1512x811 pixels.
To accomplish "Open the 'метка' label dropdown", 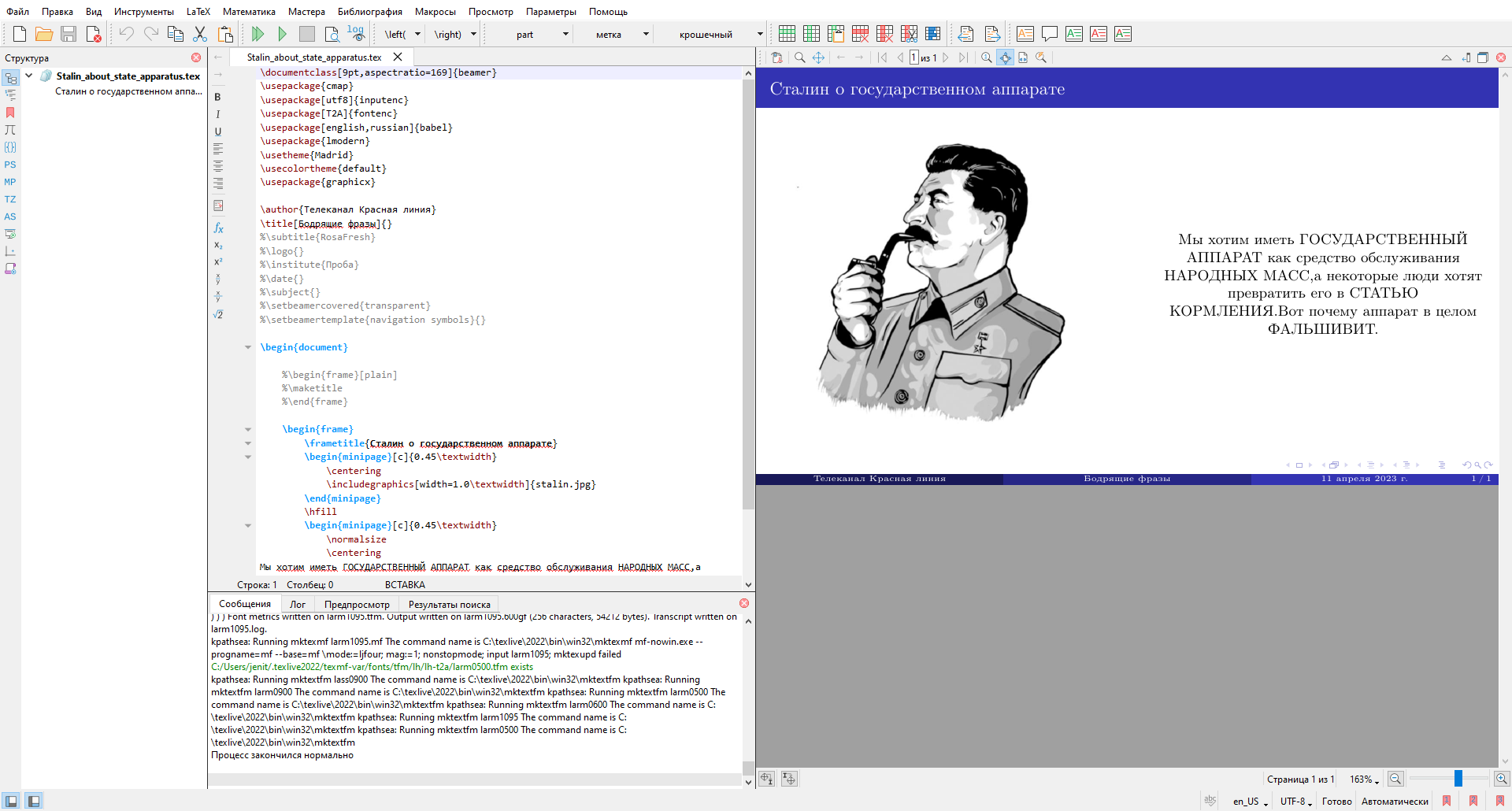I will (646, 34).
